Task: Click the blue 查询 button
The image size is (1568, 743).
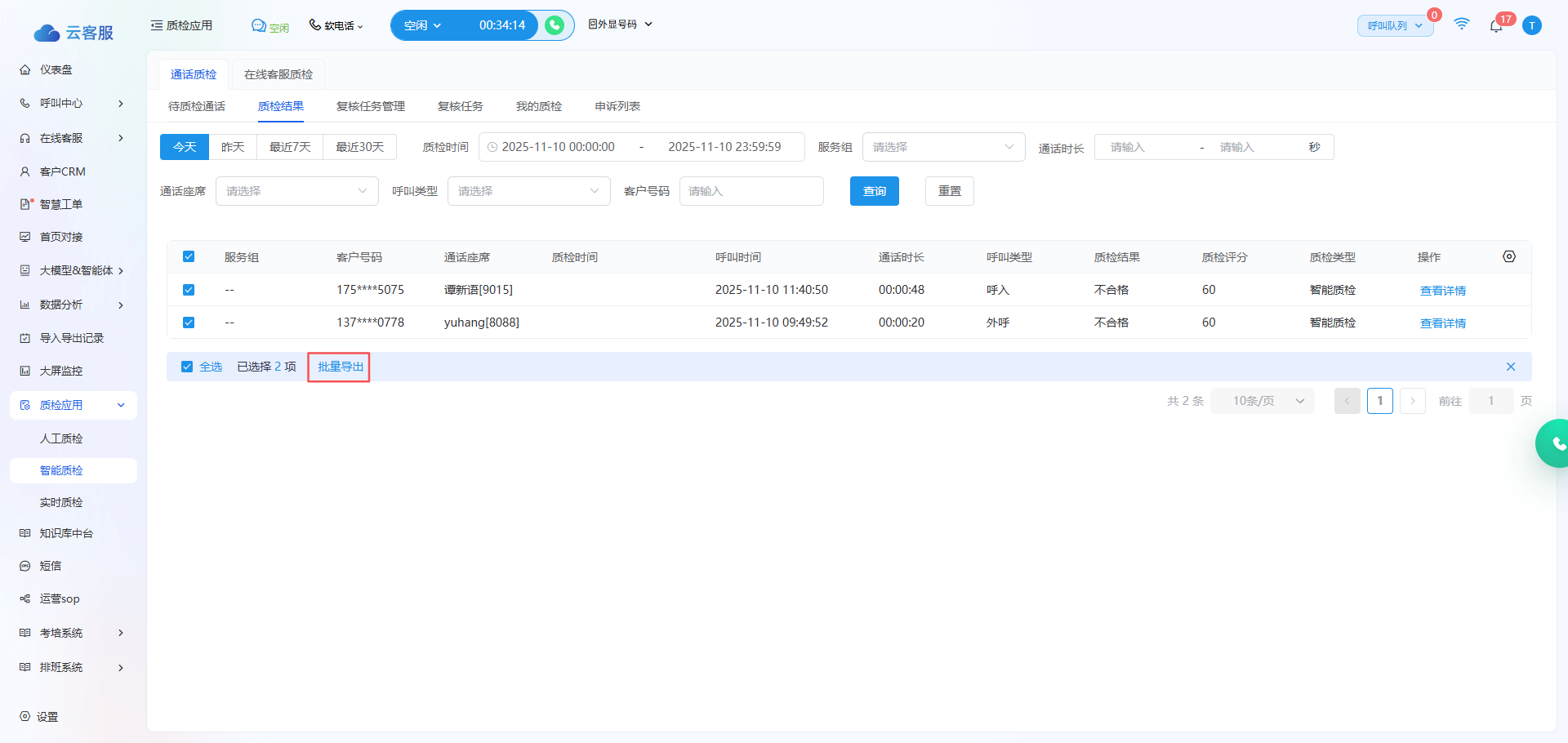Action: click(x=874, y=191)
